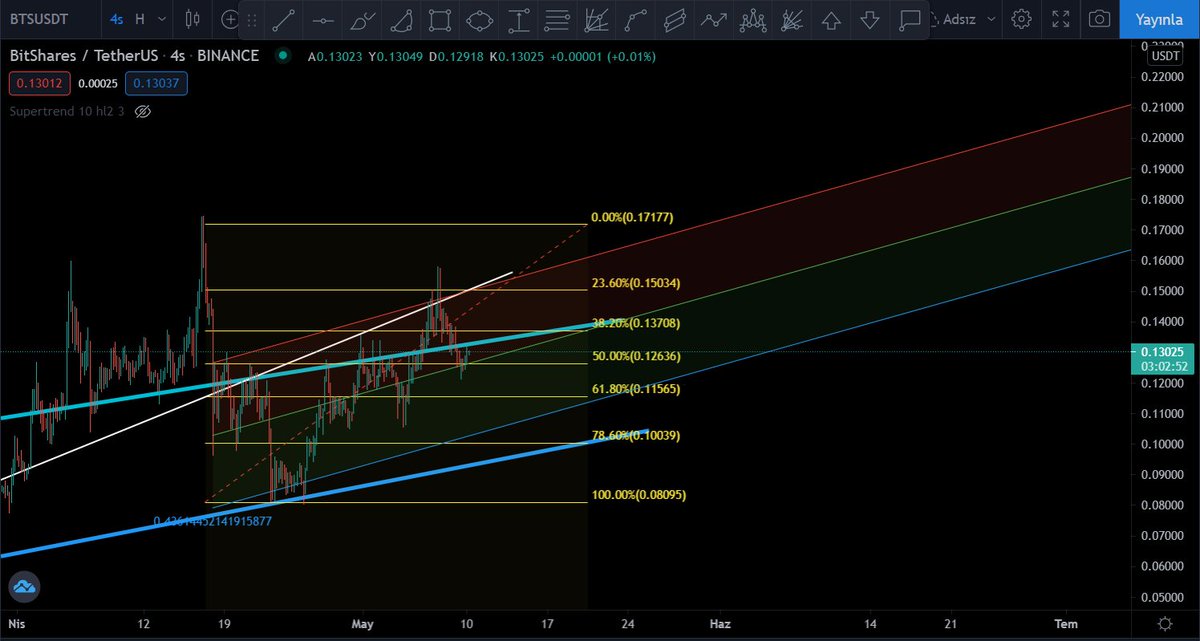
Task: Select the brush drawing tool
Action: click(x=364, y=19)
